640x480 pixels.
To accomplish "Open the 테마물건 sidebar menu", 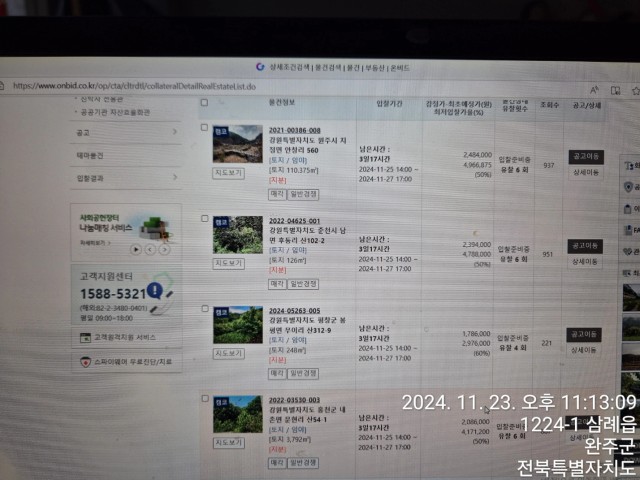I will tap(126, 156).
